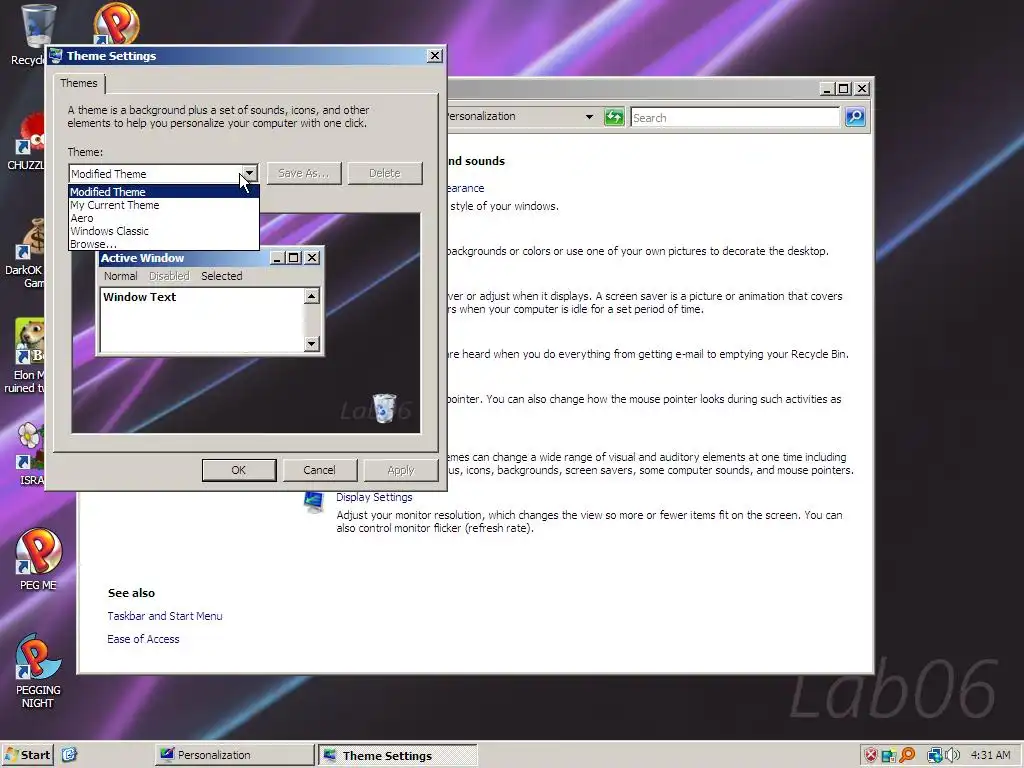The width and height of the screenshot is (1024, 768).
Task: Maximize the Personalization window
Action: (844, 89)
